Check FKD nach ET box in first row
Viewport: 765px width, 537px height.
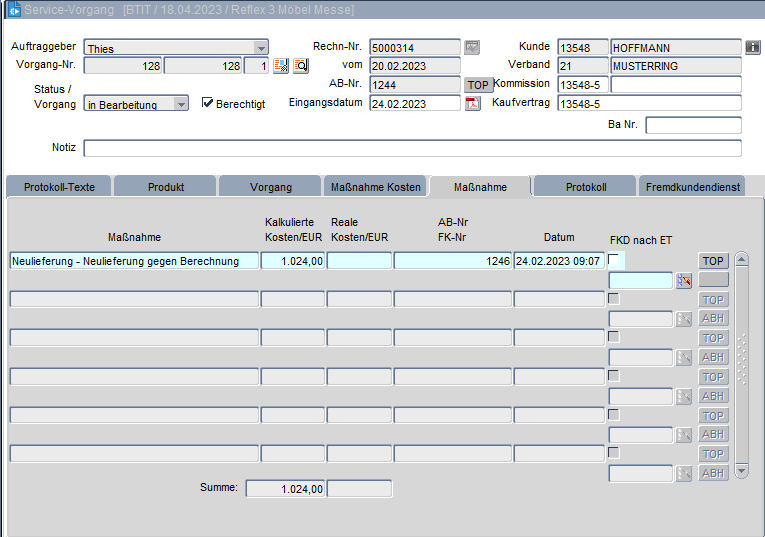614,260
